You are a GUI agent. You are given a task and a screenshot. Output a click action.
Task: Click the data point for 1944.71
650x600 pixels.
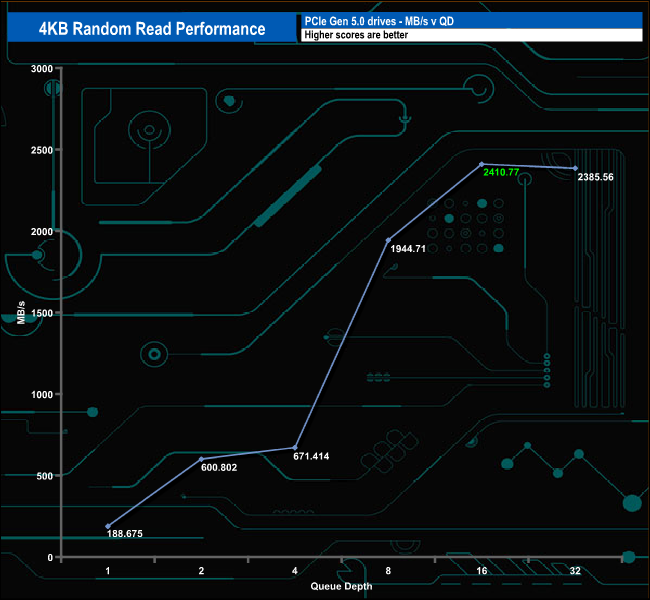(x=388, y=240)
